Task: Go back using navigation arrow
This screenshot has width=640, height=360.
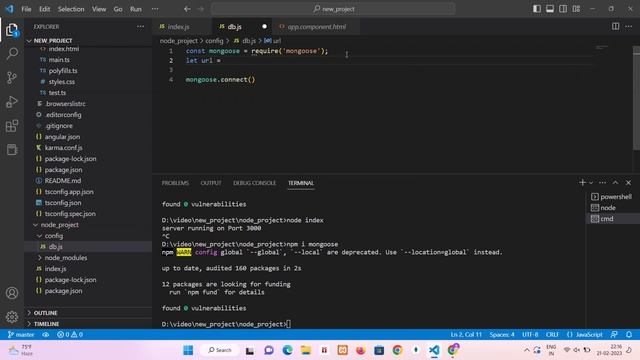Action: (187, 9)
